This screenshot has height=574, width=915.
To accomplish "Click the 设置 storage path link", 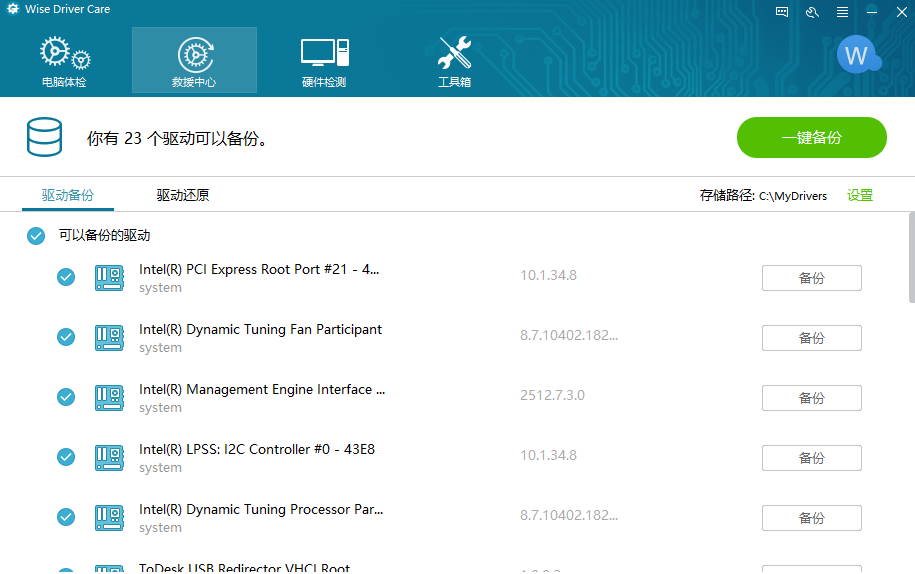I will 859,196.
